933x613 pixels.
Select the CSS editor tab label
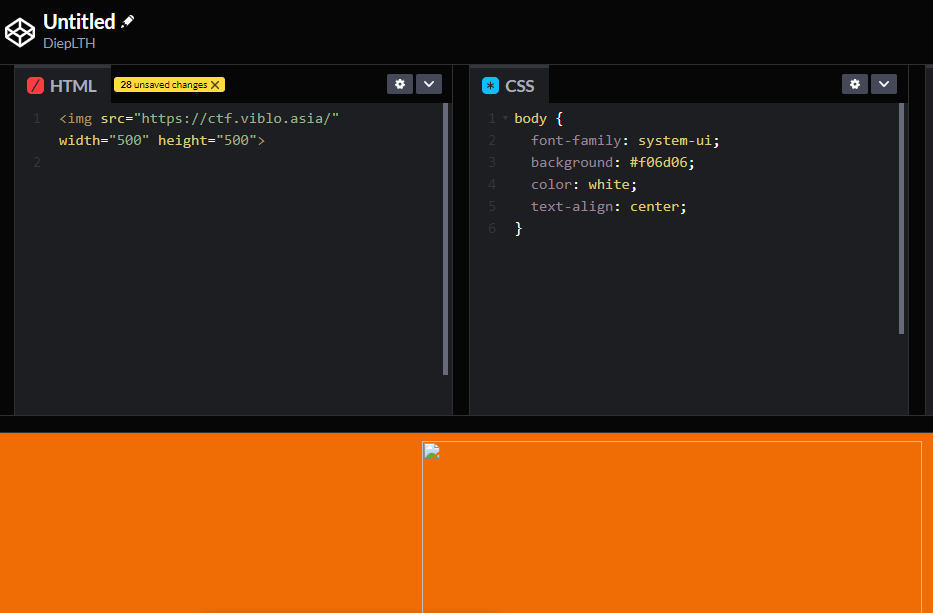(520, 86)
